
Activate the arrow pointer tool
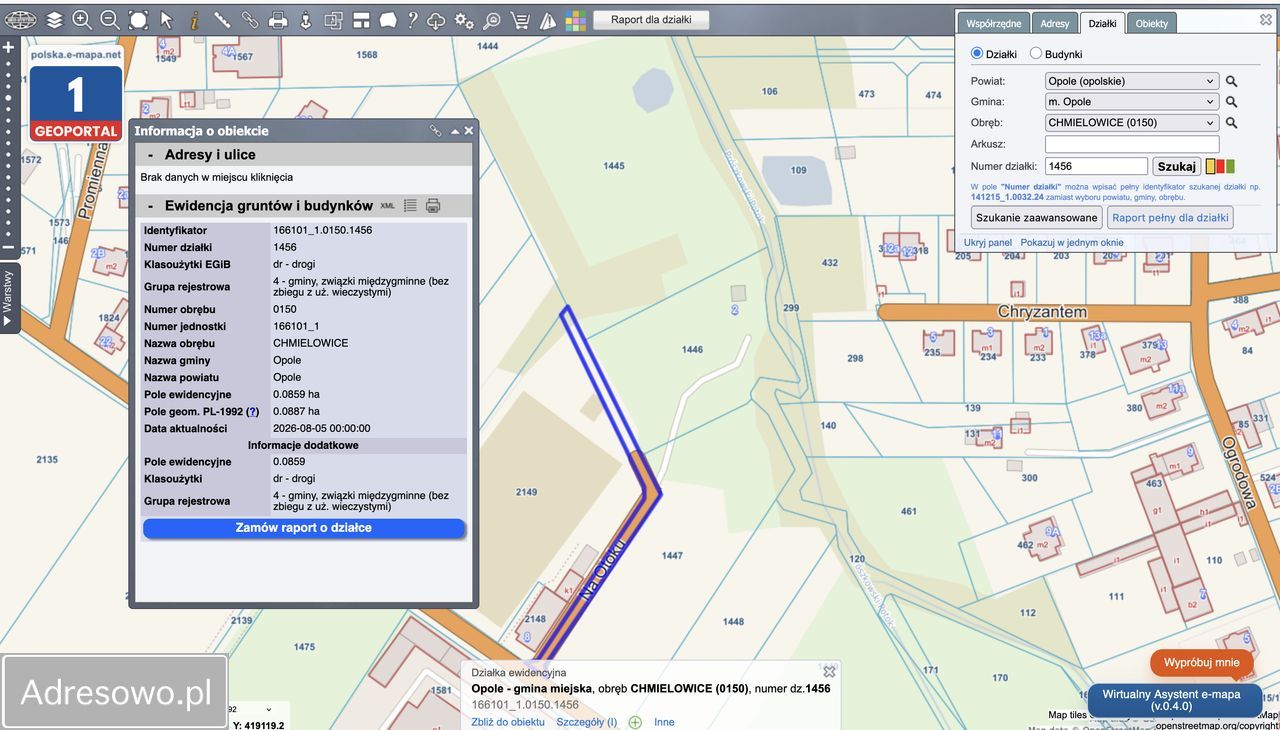coord(166,20)
